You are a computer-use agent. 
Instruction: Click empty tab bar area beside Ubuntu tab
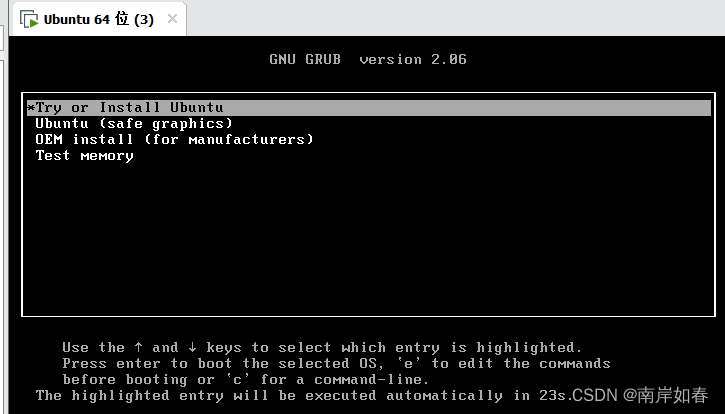click(453, 19)
